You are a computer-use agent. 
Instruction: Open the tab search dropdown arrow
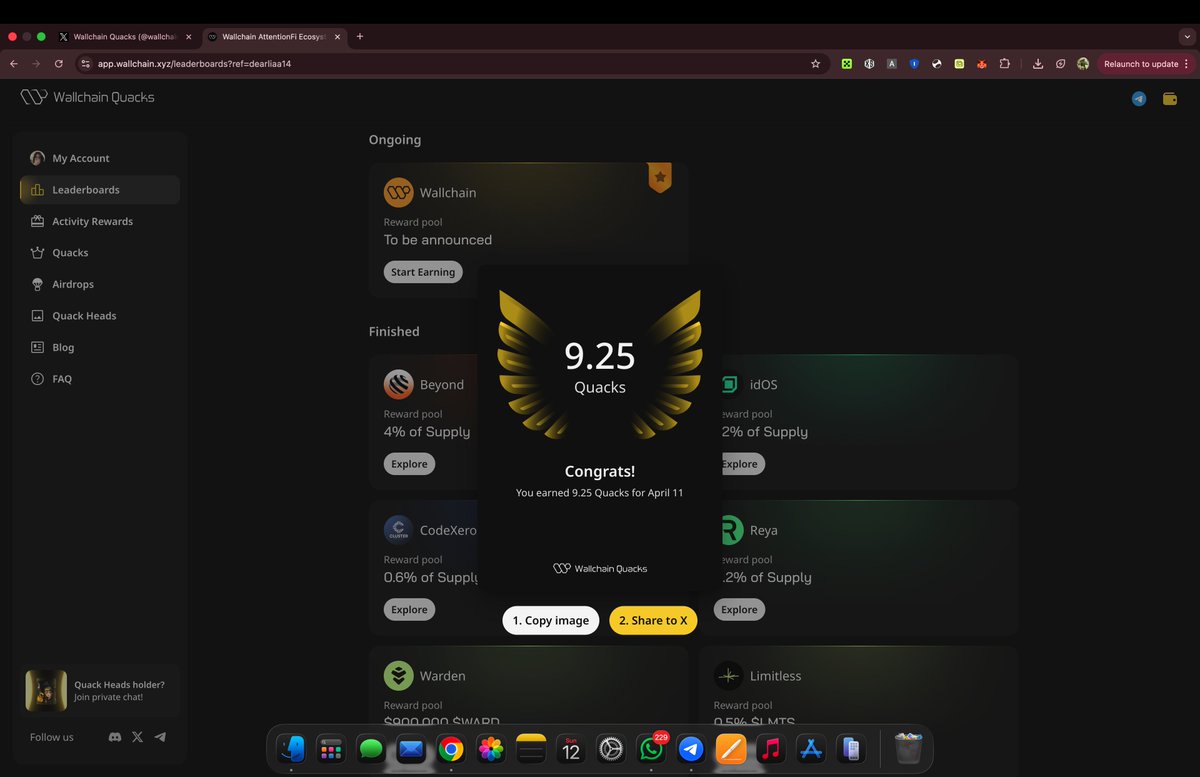(1186, 36)
